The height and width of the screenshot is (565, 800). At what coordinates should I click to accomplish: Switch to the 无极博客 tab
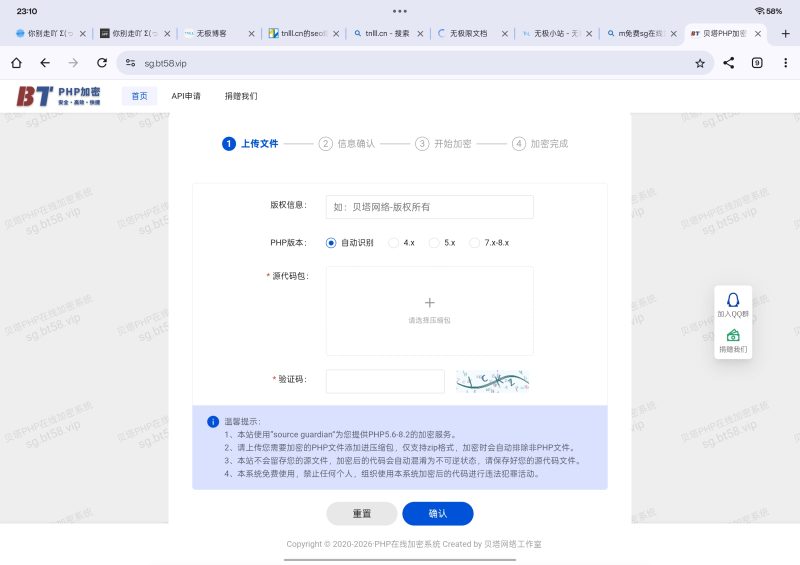tap(212, 34)
